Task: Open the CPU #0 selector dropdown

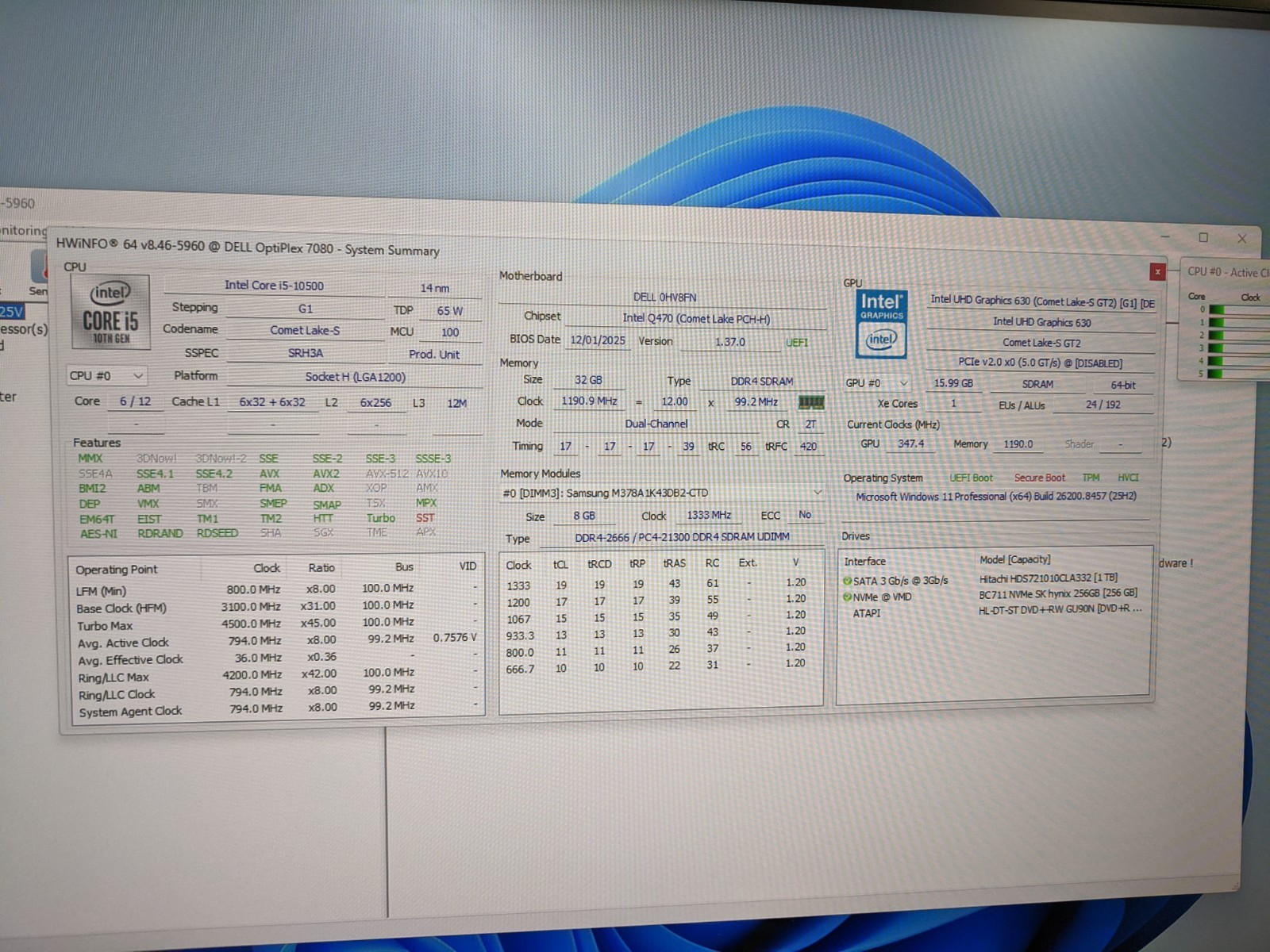Action: (x=106, y=375)
